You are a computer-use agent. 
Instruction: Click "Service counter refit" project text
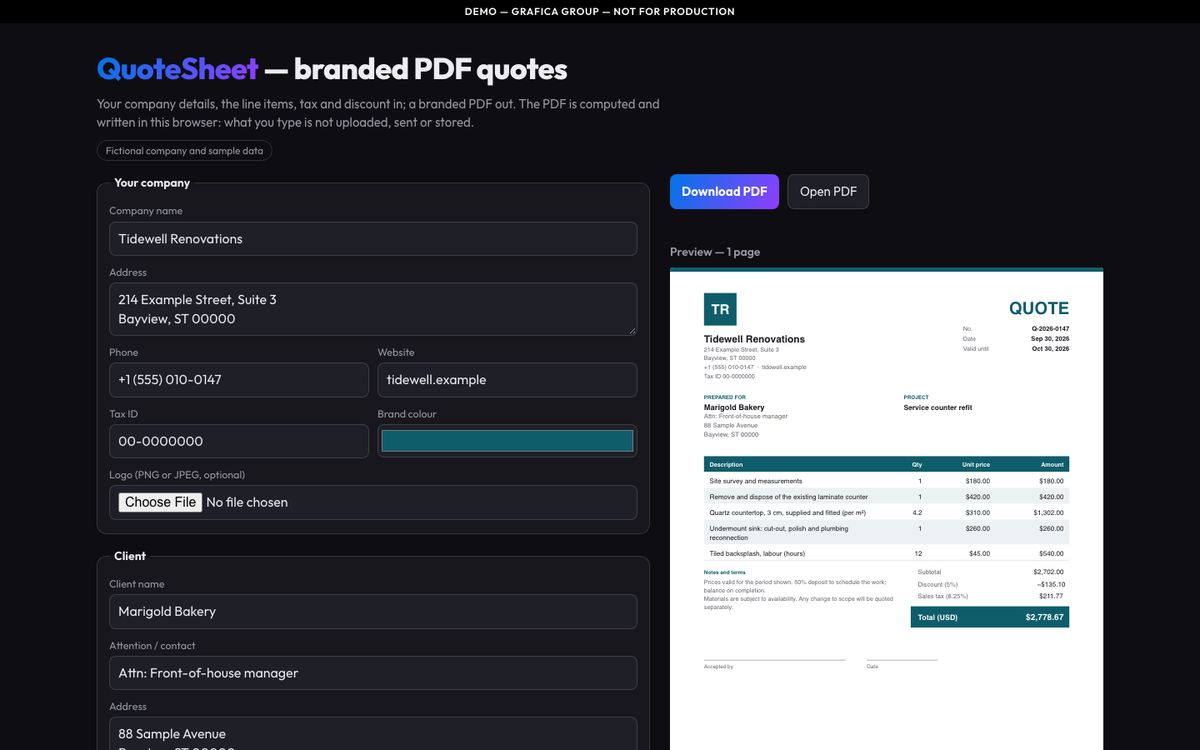coord(938,408)
